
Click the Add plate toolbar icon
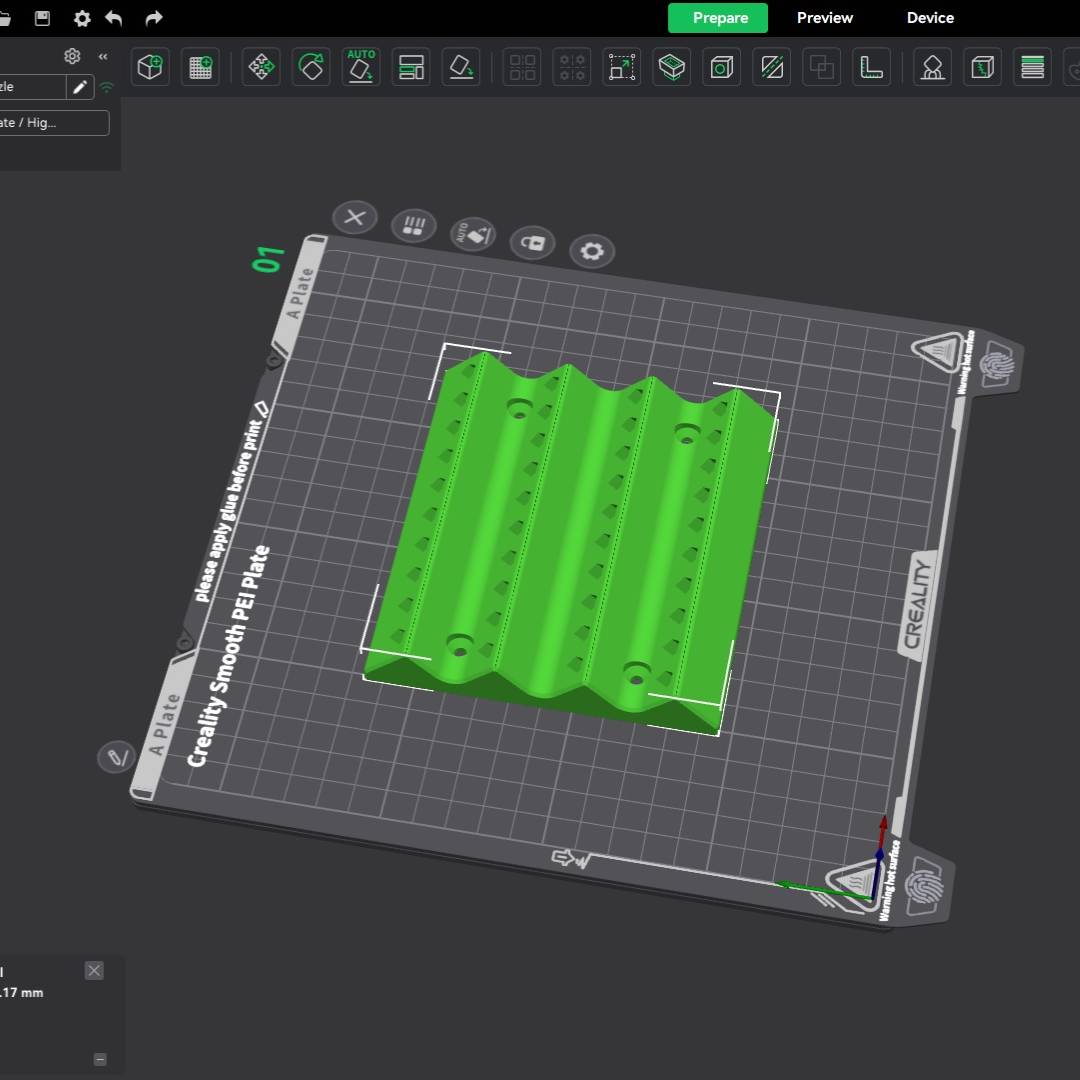[201, 67]
